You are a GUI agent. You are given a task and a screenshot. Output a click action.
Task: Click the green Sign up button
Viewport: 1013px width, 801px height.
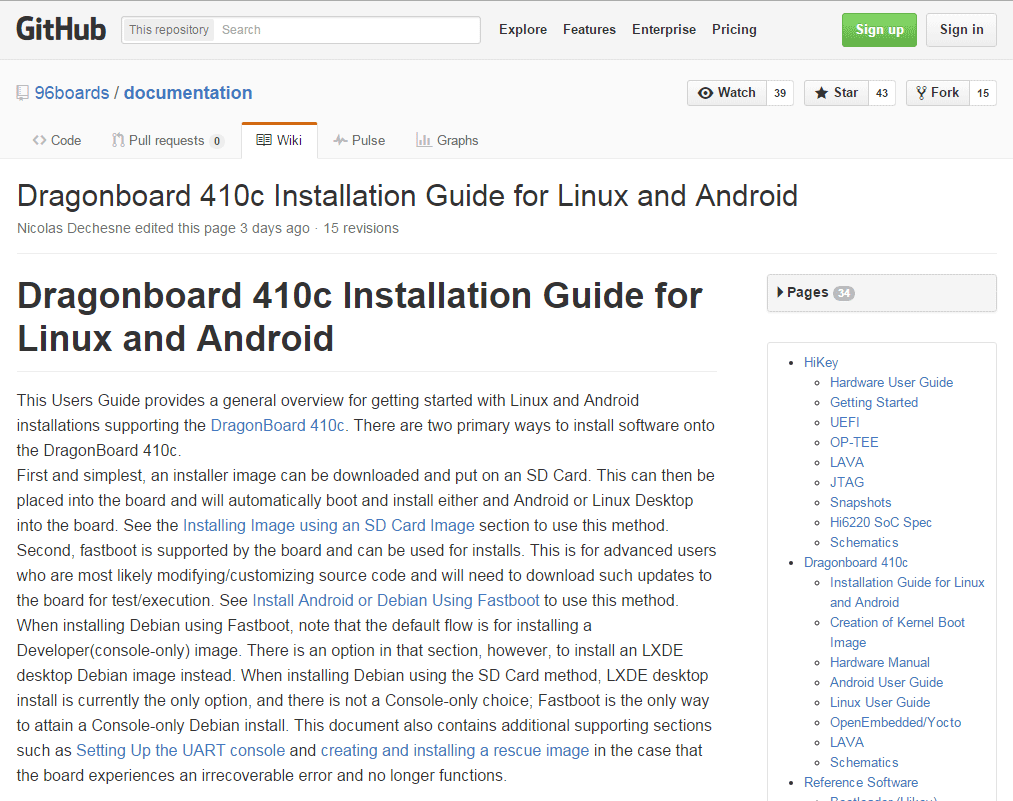click(879, 30)
